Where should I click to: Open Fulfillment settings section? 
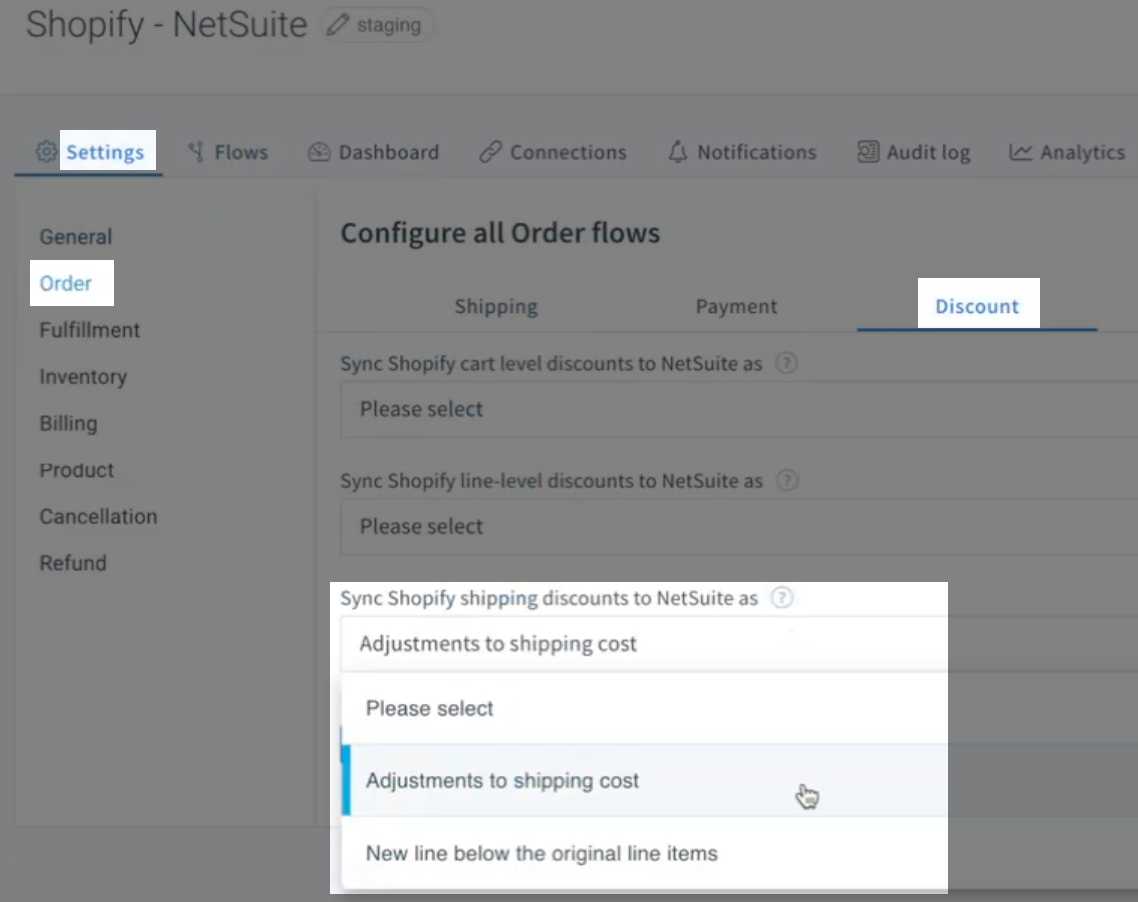[89, 330]
